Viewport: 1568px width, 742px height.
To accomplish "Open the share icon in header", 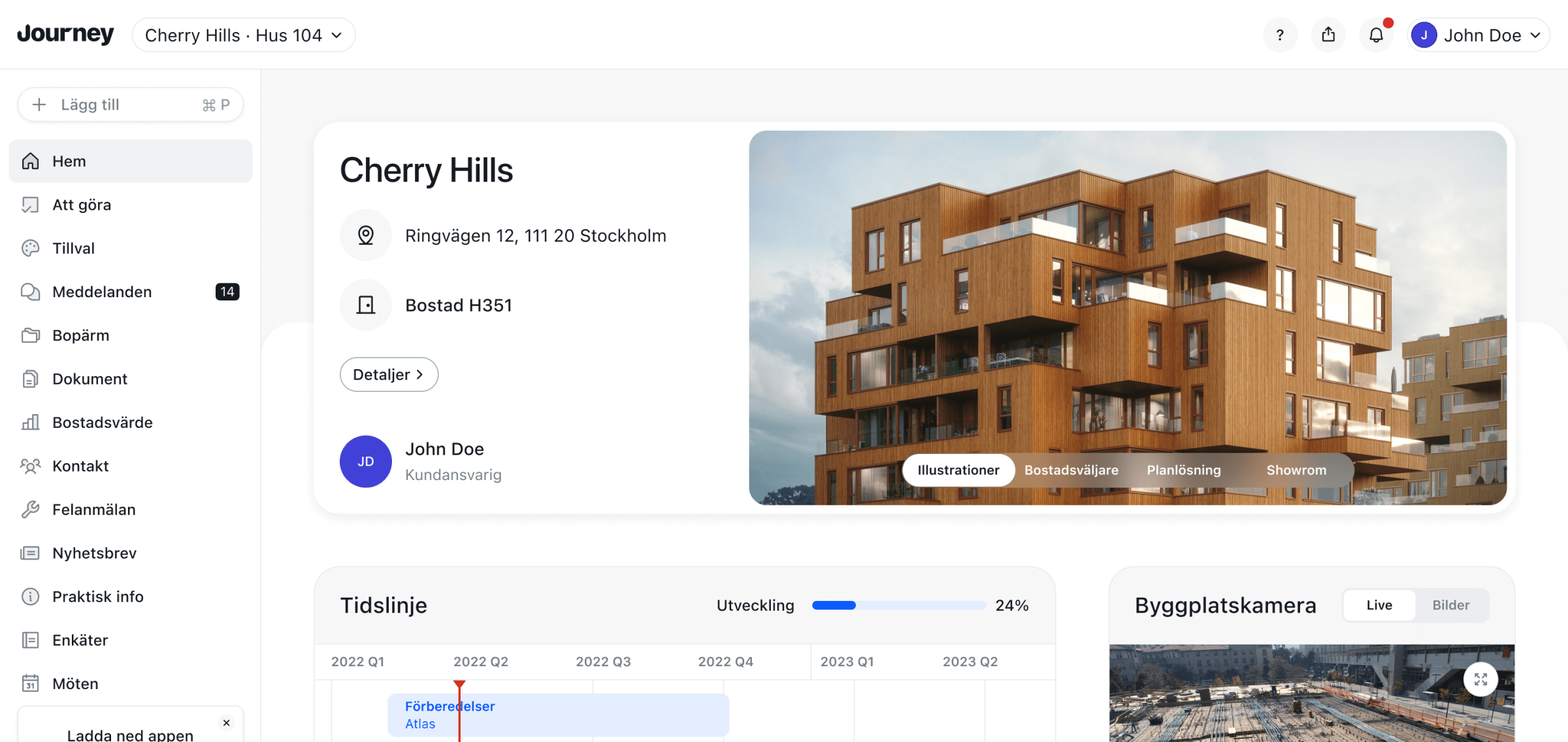I will click(1328, 35).
